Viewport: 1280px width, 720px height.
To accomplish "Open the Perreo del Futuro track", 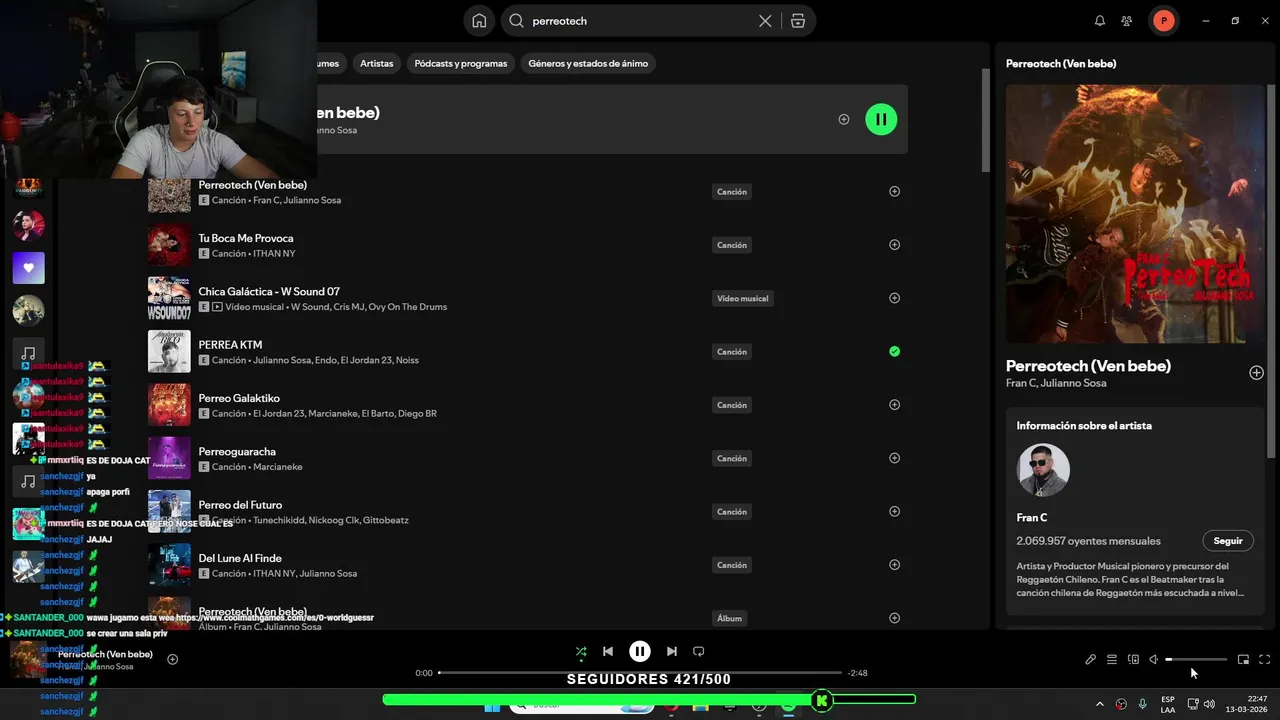I will tap(240, 505).
